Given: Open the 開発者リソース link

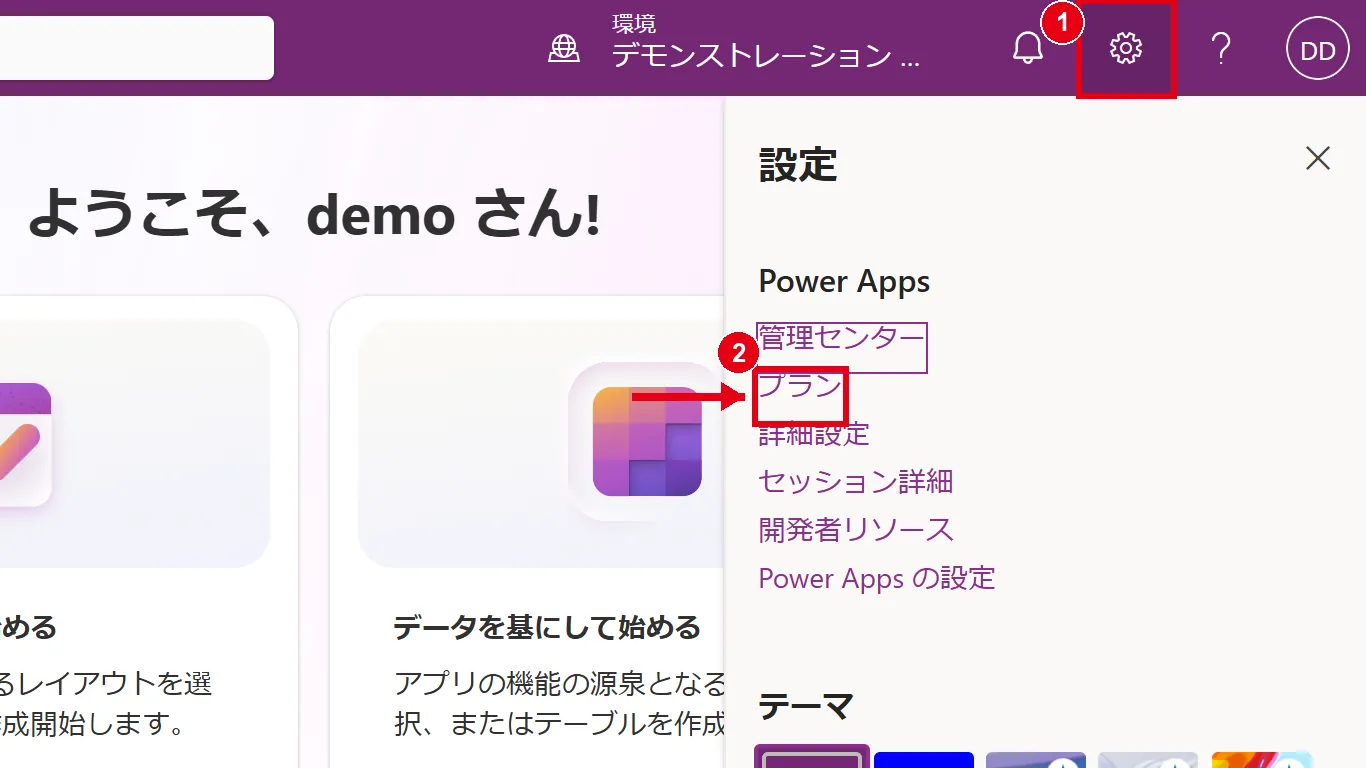Looking at the screenshot, I should 856,530.
